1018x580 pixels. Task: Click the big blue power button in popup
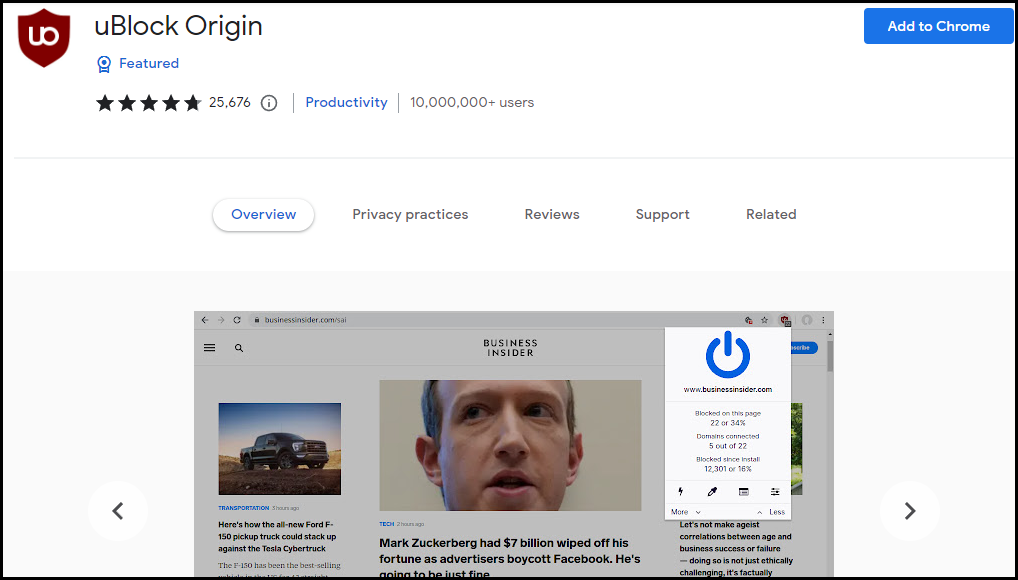(x=728, y=355)
